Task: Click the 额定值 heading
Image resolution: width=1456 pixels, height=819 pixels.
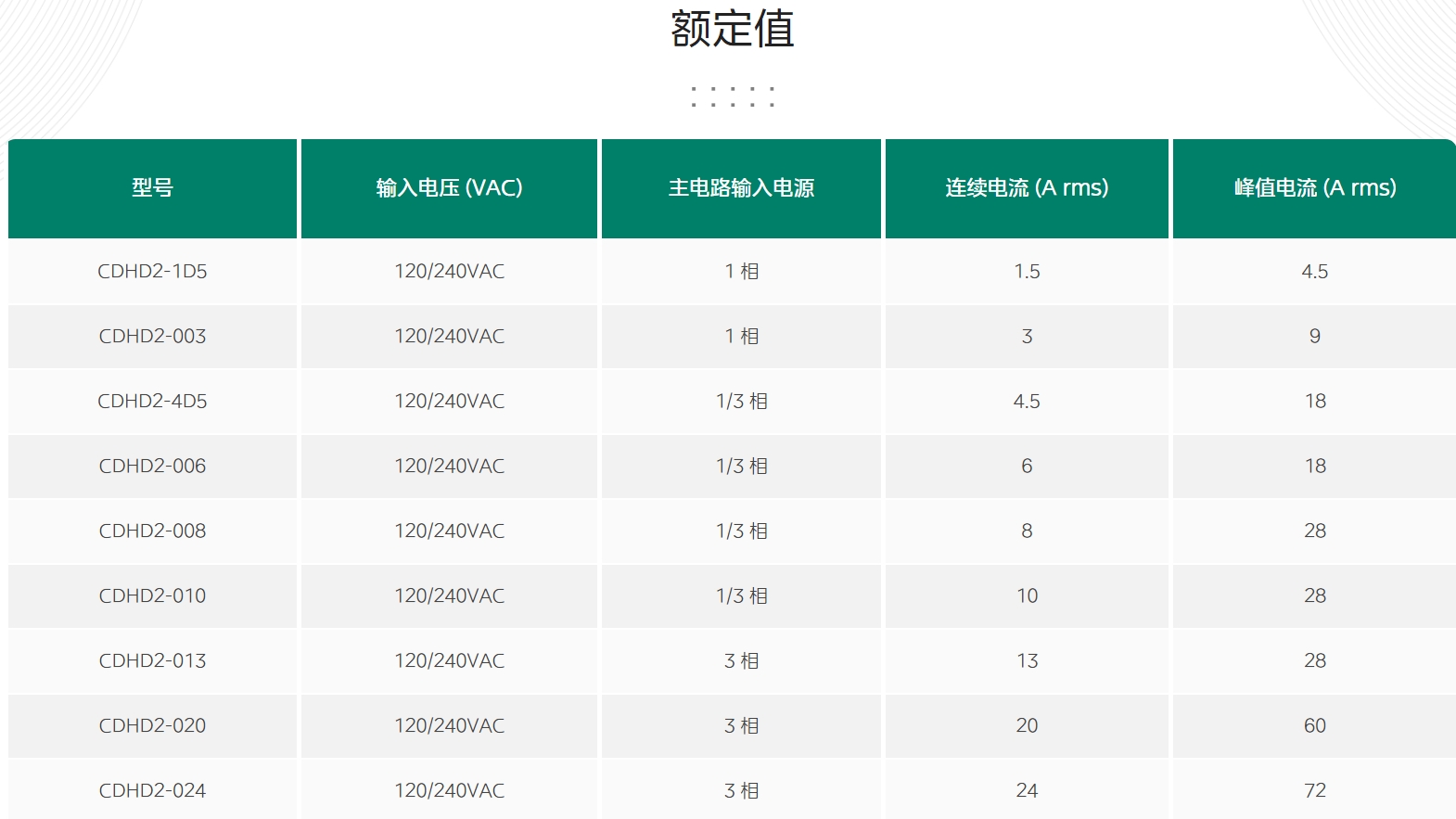Action: pyautogui.click(x=733, y=29)
